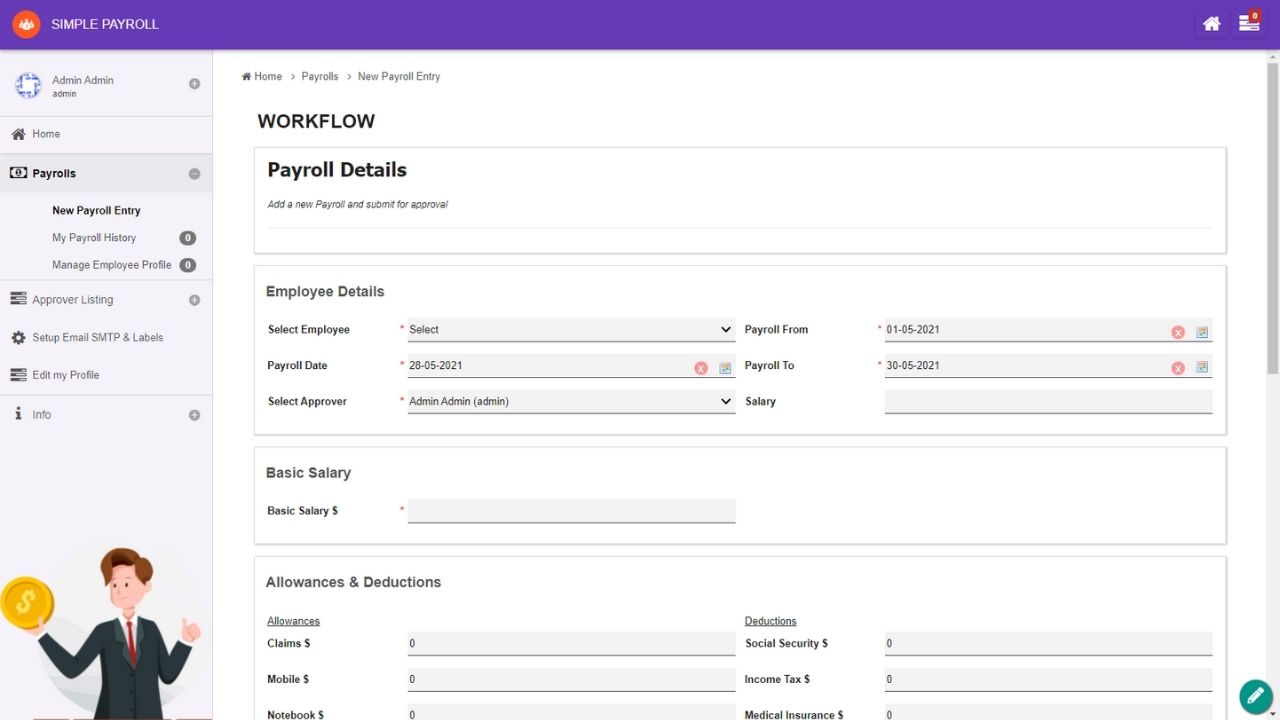The width and height of the screenshot is (1280, 720).
Task: Click the green pencil edit floating button
Action: [1255, 696]
